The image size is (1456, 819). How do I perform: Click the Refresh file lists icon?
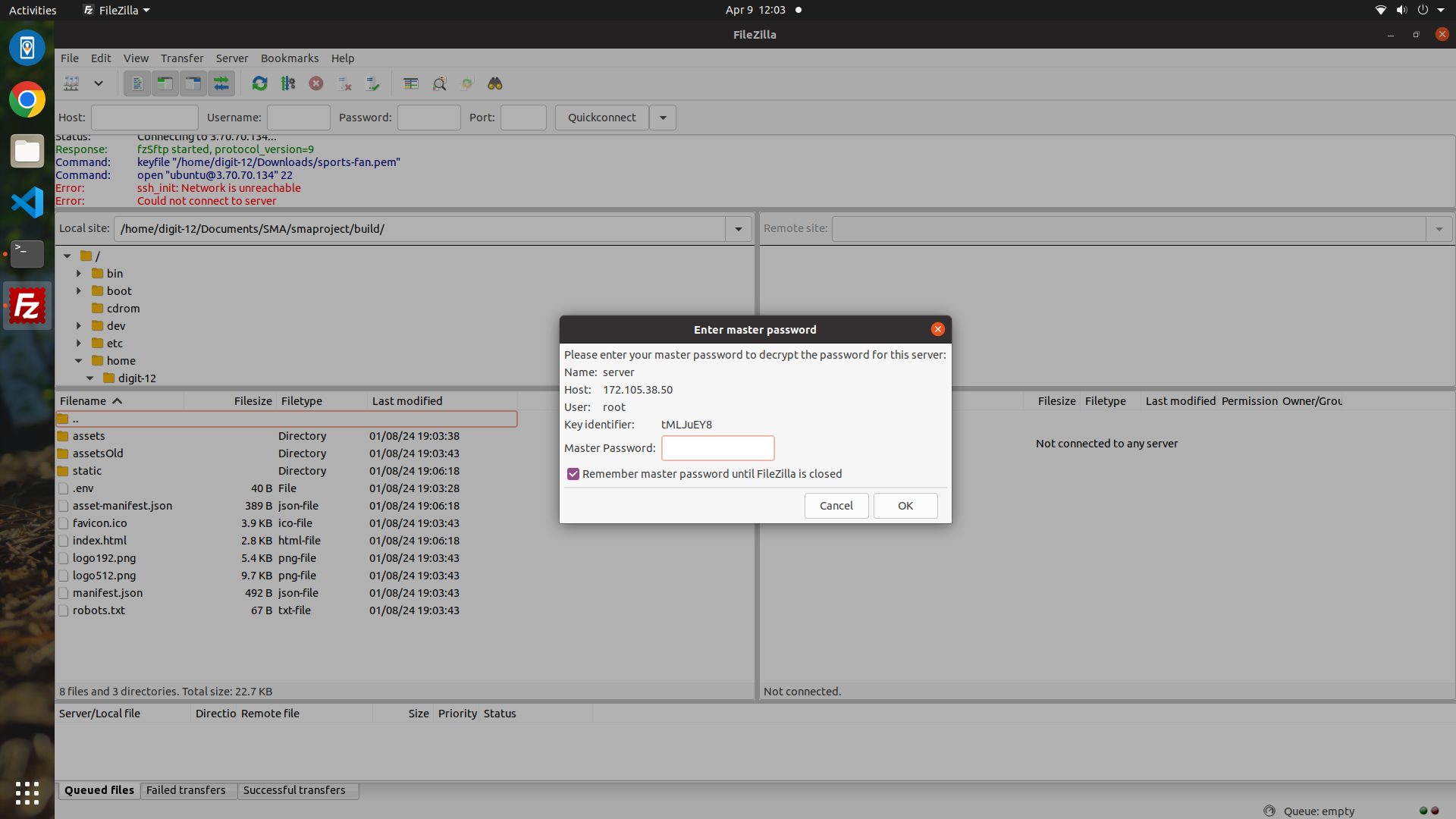pyautogui.click(x=259, y=83)
